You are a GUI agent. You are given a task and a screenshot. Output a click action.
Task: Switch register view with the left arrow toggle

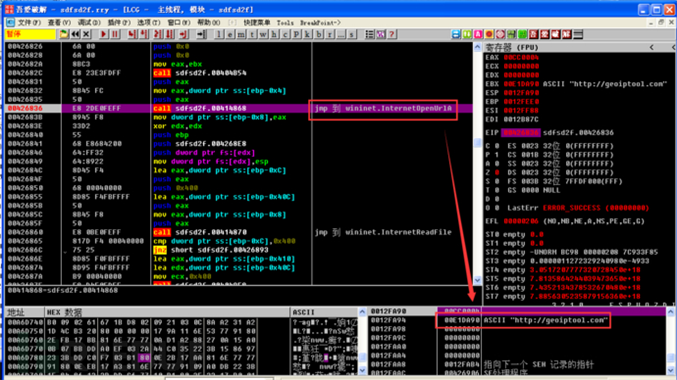[x=652, y=47]
